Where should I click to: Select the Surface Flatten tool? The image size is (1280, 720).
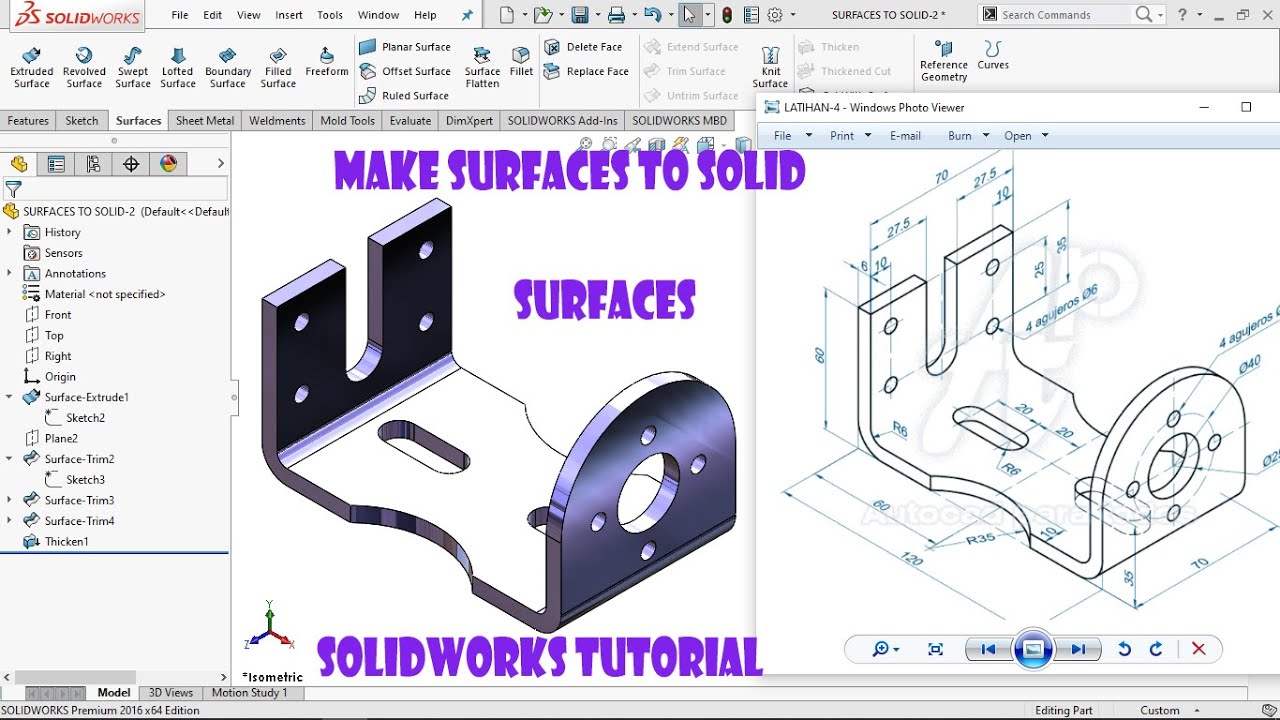(x=482, y=66)
